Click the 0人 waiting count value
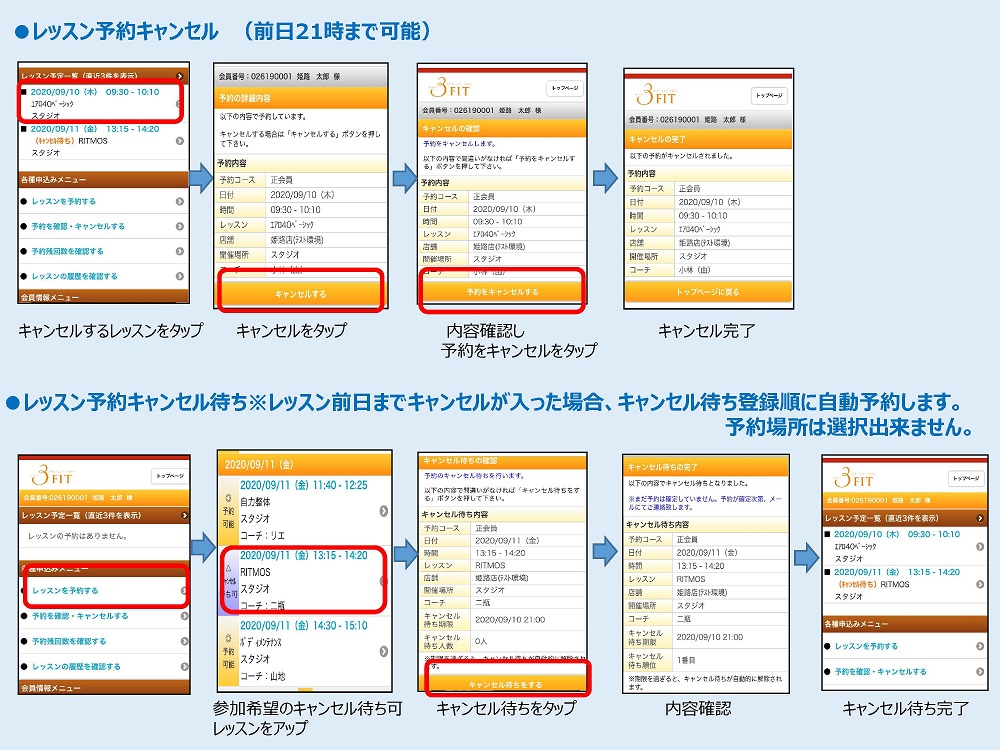This screenshot has width=1000, height=750. (x=481, y=641)
